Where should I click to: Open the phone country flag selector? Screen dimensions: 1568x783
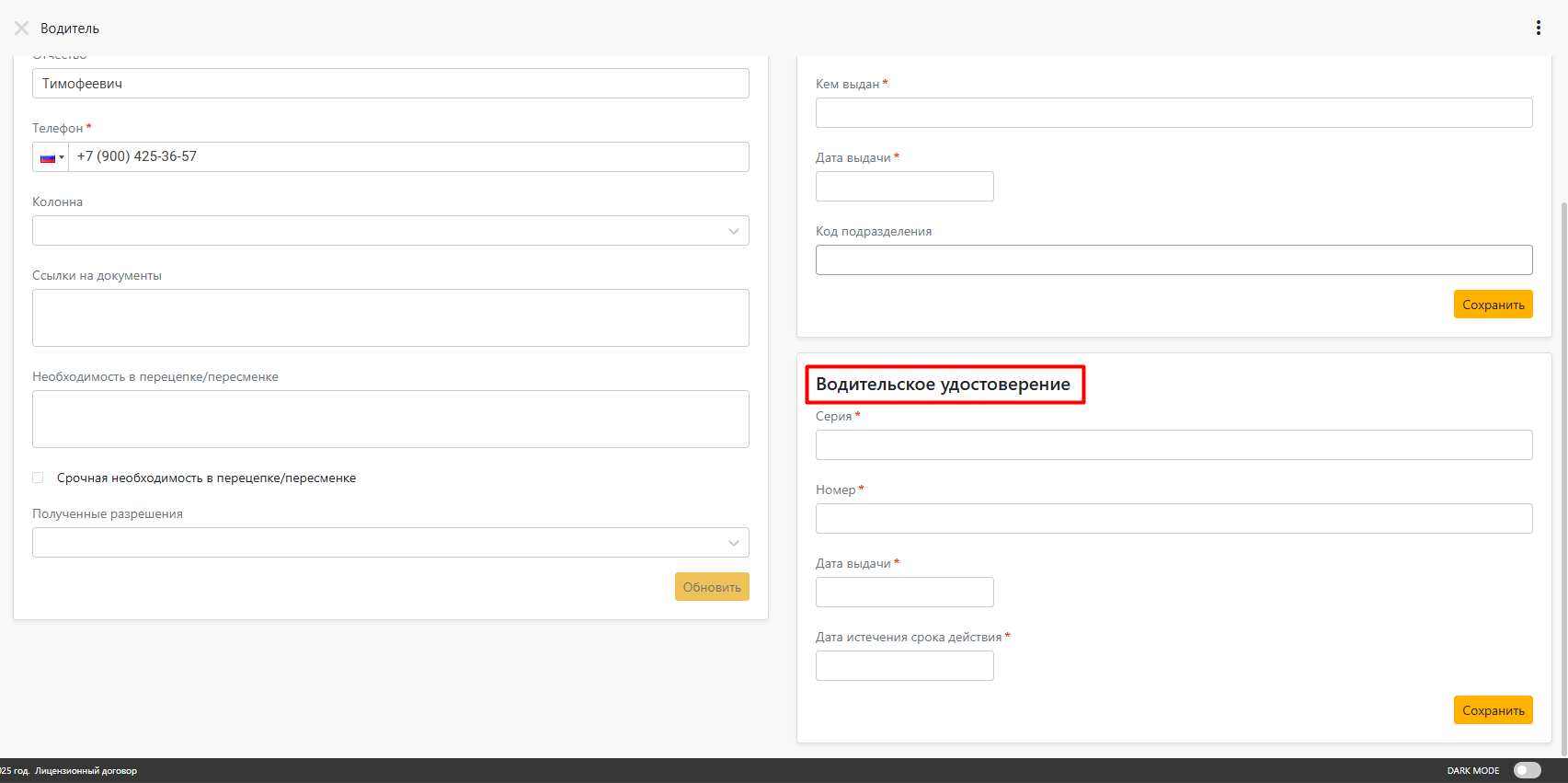(x=51, y=157)
